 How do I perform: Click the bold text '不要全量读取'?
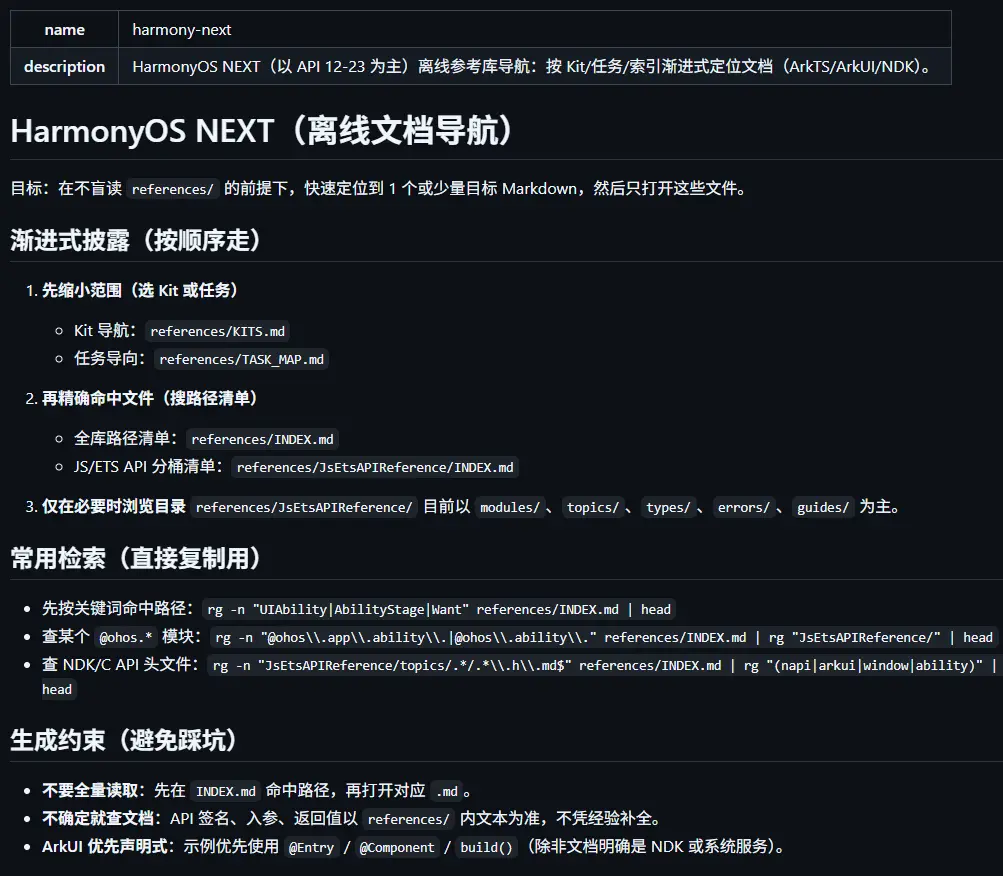click(90, 791)
